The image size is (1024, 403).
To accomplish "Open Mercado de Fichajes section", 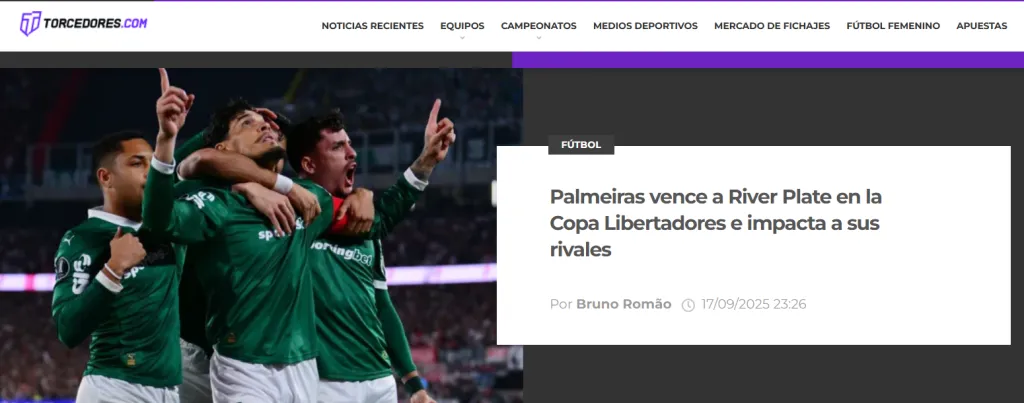I will coord(772,26).
